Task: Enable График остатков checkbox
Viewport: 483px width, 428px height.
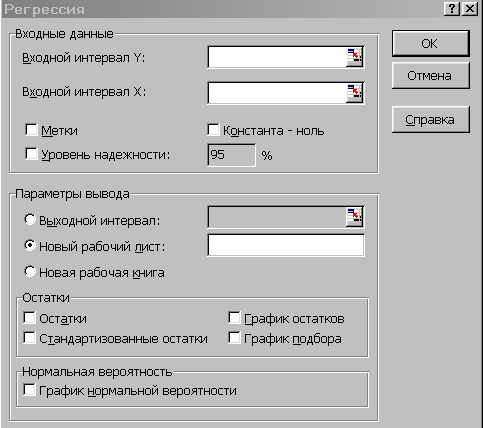Action: tap(234, 318)
